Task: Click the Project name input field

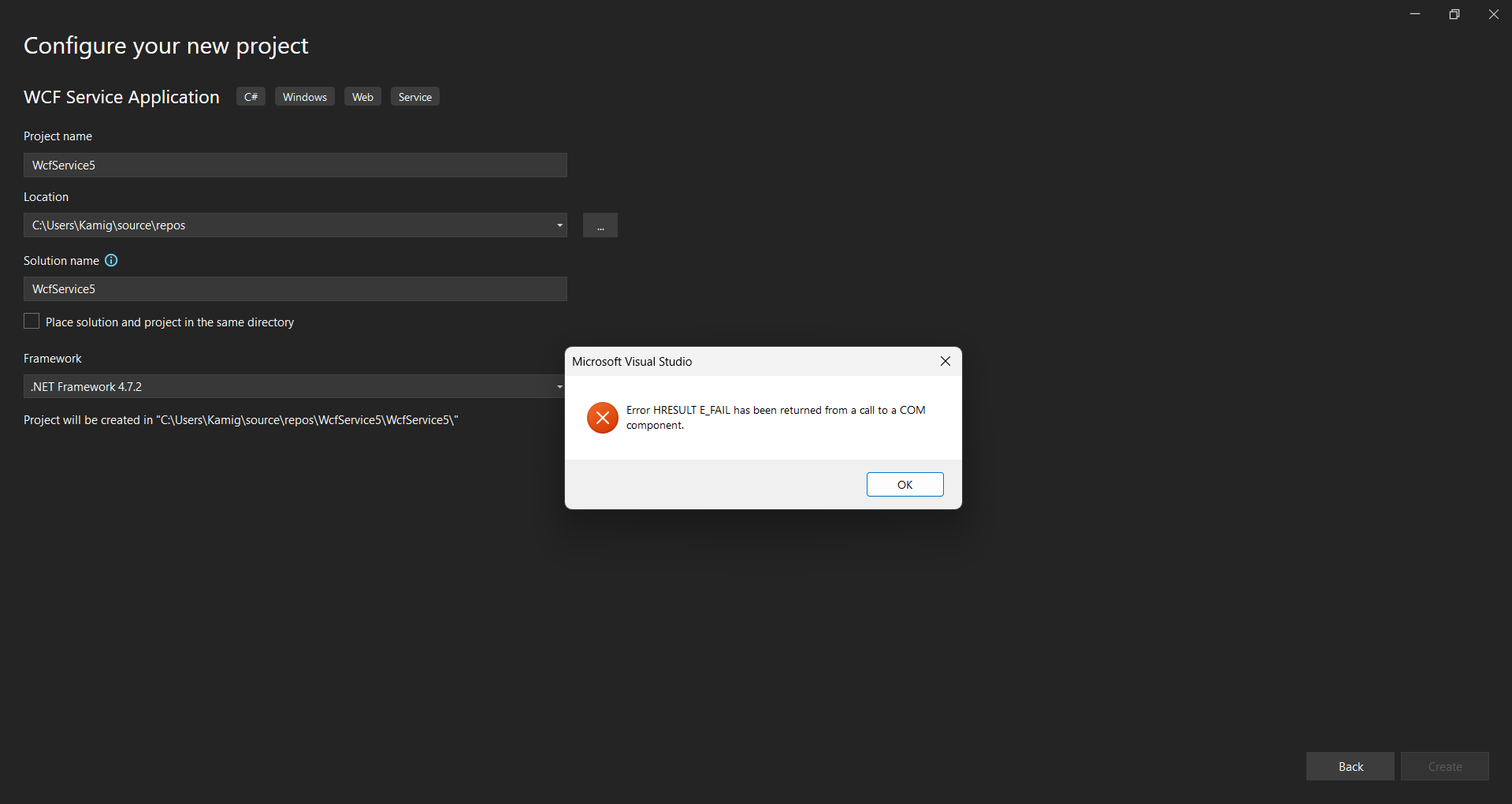Action: pyautogui.click(x=295, y=165)
